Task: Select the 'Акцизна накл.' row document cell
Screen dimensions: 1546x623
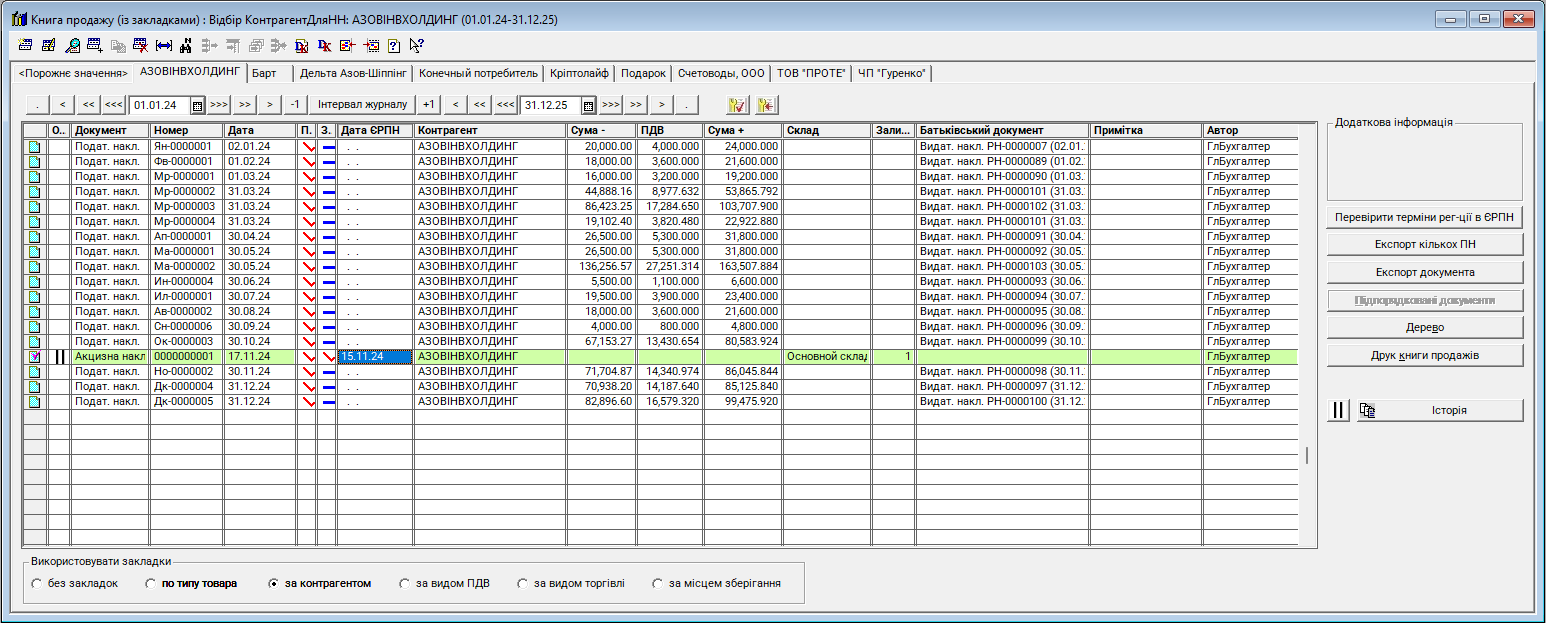Action: [110, 356]
